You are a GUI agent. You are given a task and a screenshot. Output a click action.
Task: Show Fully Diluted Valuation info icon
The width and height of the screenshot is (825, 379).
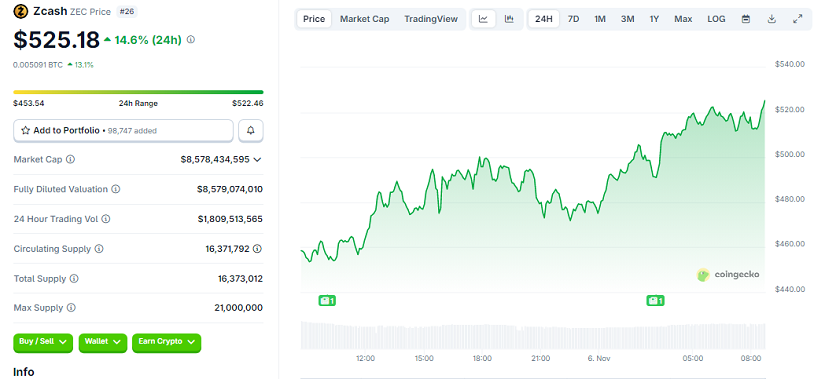pos(116,189)
